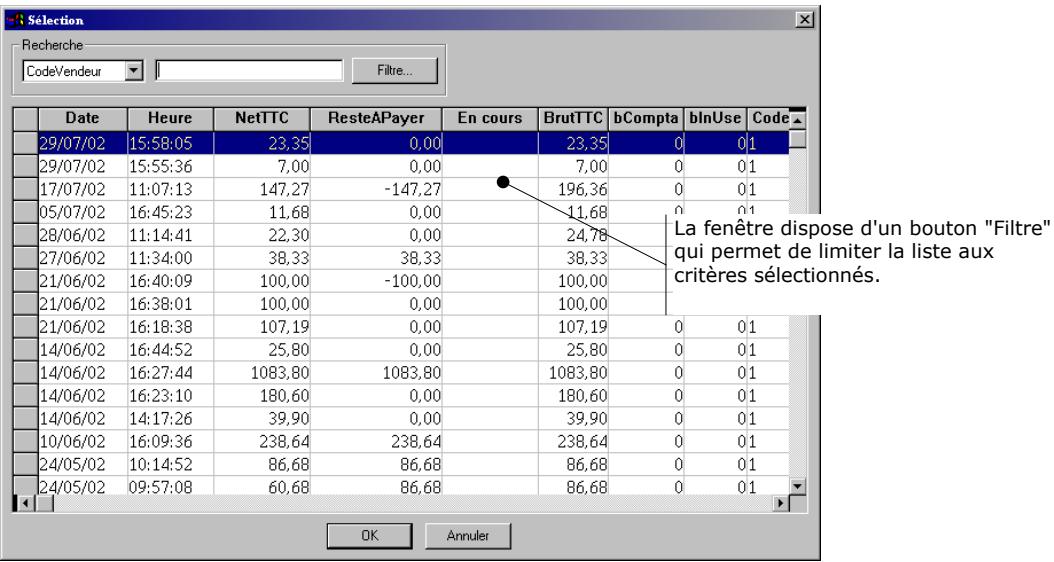Image resolution: width=1054 pixels, height=562 pixels.
Task: Sort by the Date column header
Action: point(83,118)
